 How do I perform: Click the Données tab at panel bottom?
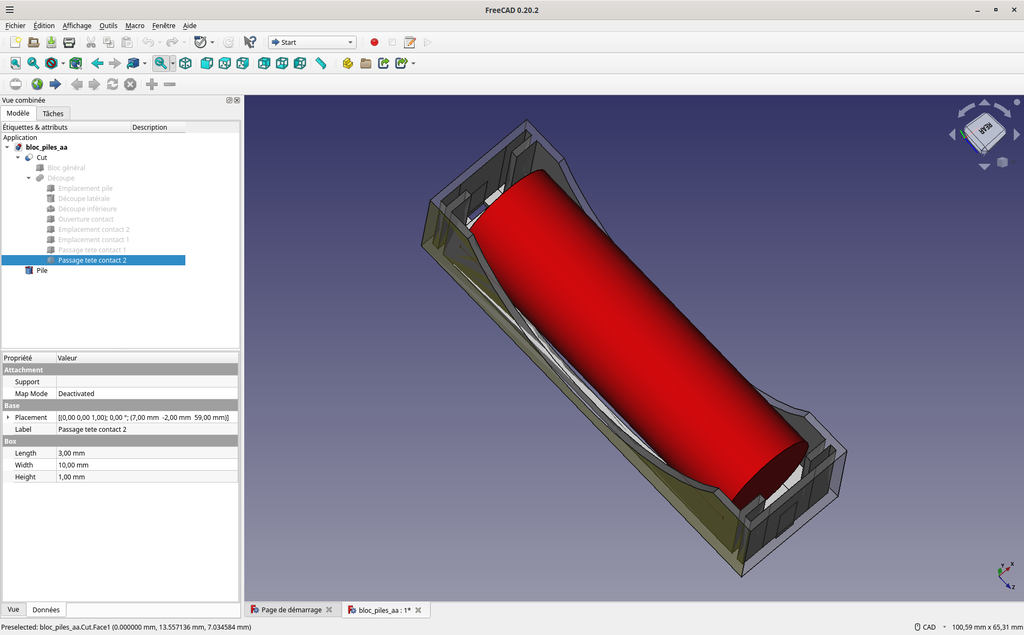46,609
